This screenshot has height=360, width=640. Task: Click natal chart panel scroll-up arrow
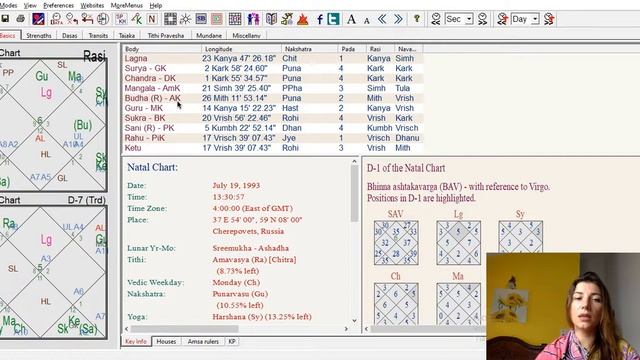click(x=354, y=162)
